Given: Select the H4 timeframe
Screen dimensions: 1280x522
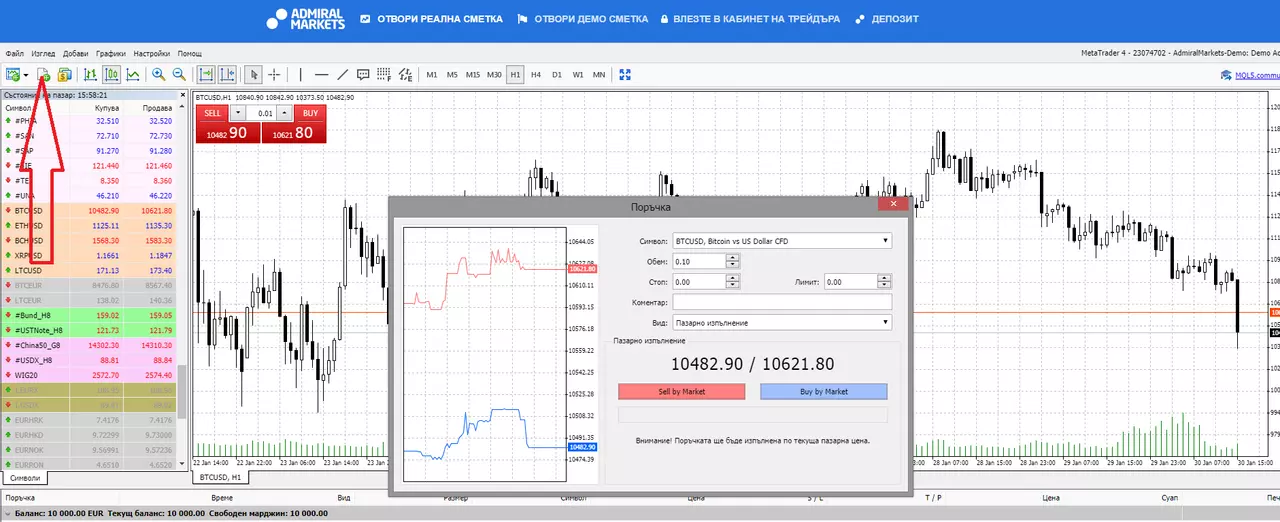Looking at the screenshot, I should coord(536,74).
